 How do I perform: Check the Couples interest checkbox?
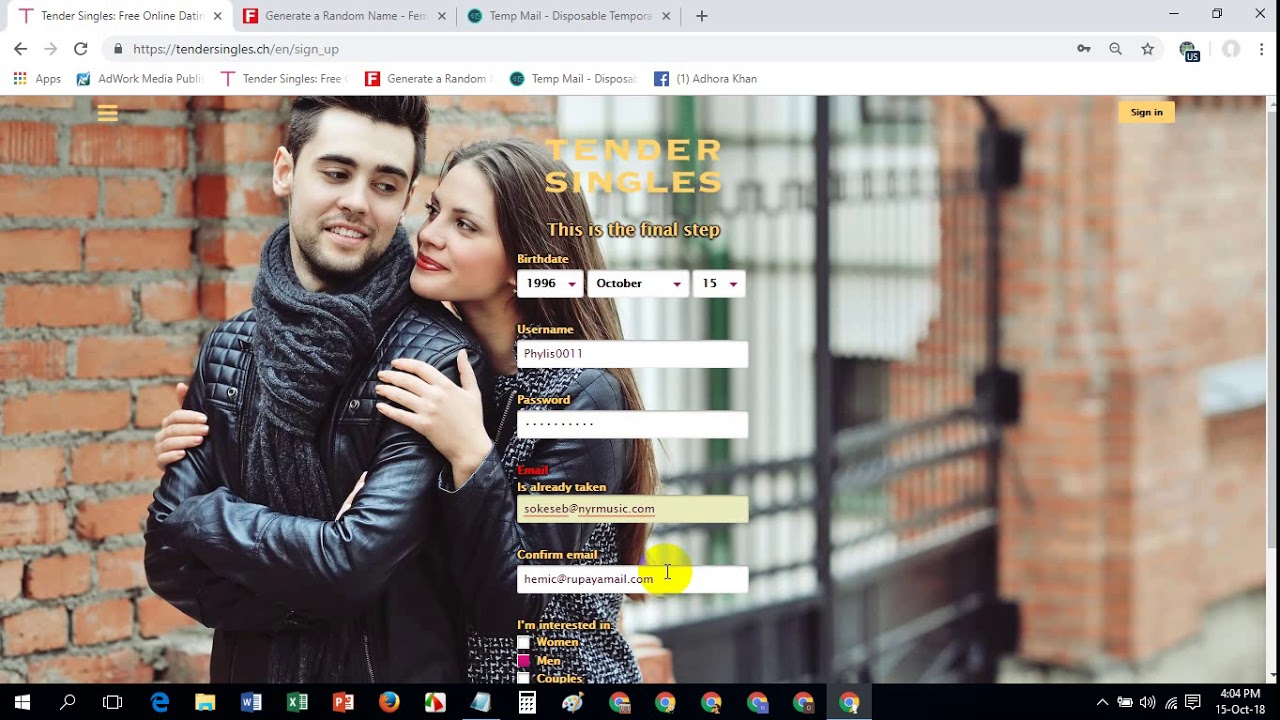(x=523, y=678)
